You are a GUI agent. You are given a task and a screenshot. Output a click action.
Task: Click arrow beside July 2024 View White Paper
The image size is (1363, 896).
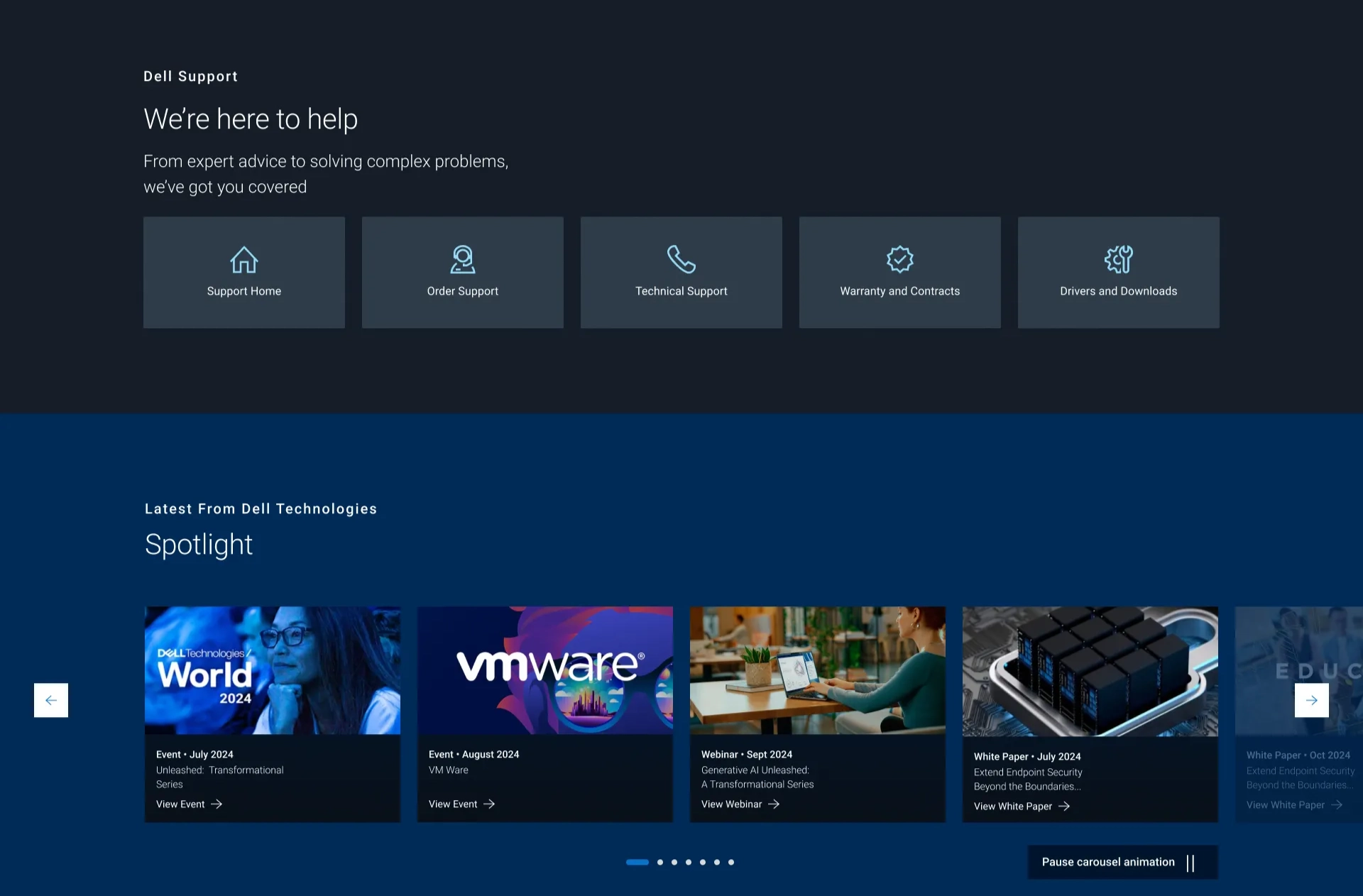point(1064,807)
